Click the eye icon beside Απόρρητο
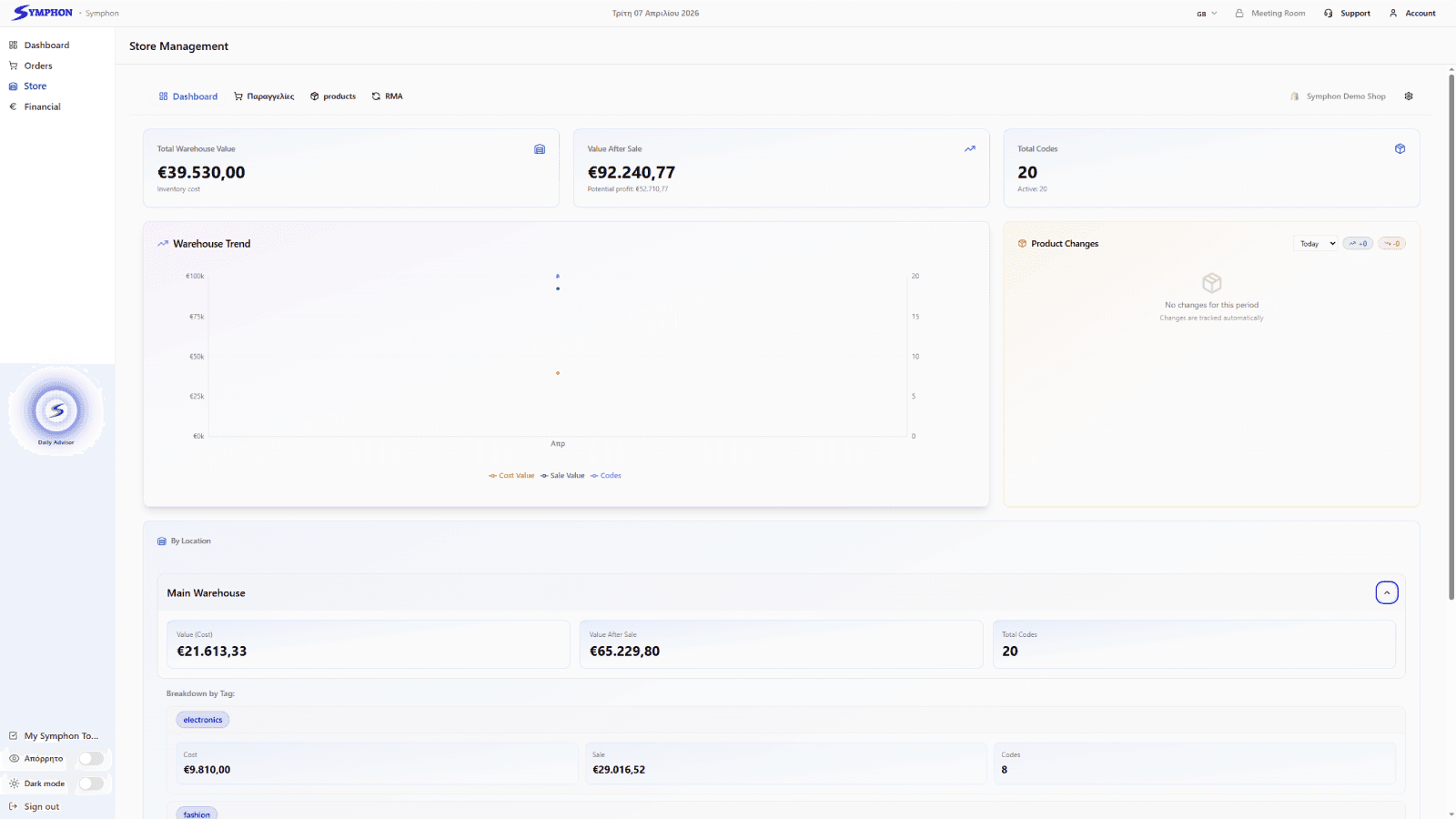Screen dimensions: 1456x819 pos(14,758)
